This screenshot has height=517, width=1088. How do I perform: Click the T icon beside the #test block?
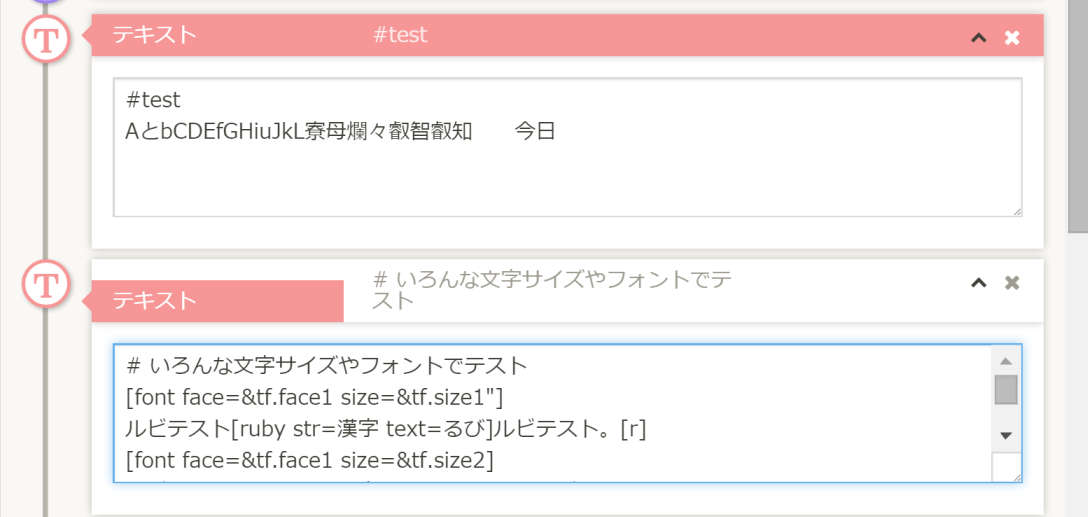pyautogui.click(x=46, y=40)
